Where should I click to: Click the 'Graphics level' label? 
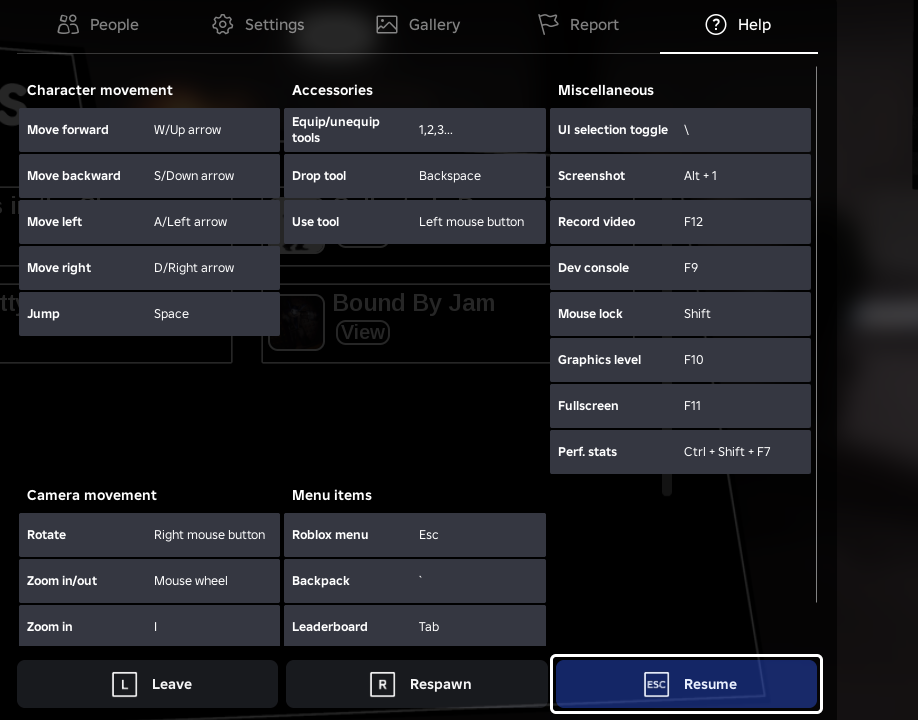pyautogui.click(x=599, y=360)
